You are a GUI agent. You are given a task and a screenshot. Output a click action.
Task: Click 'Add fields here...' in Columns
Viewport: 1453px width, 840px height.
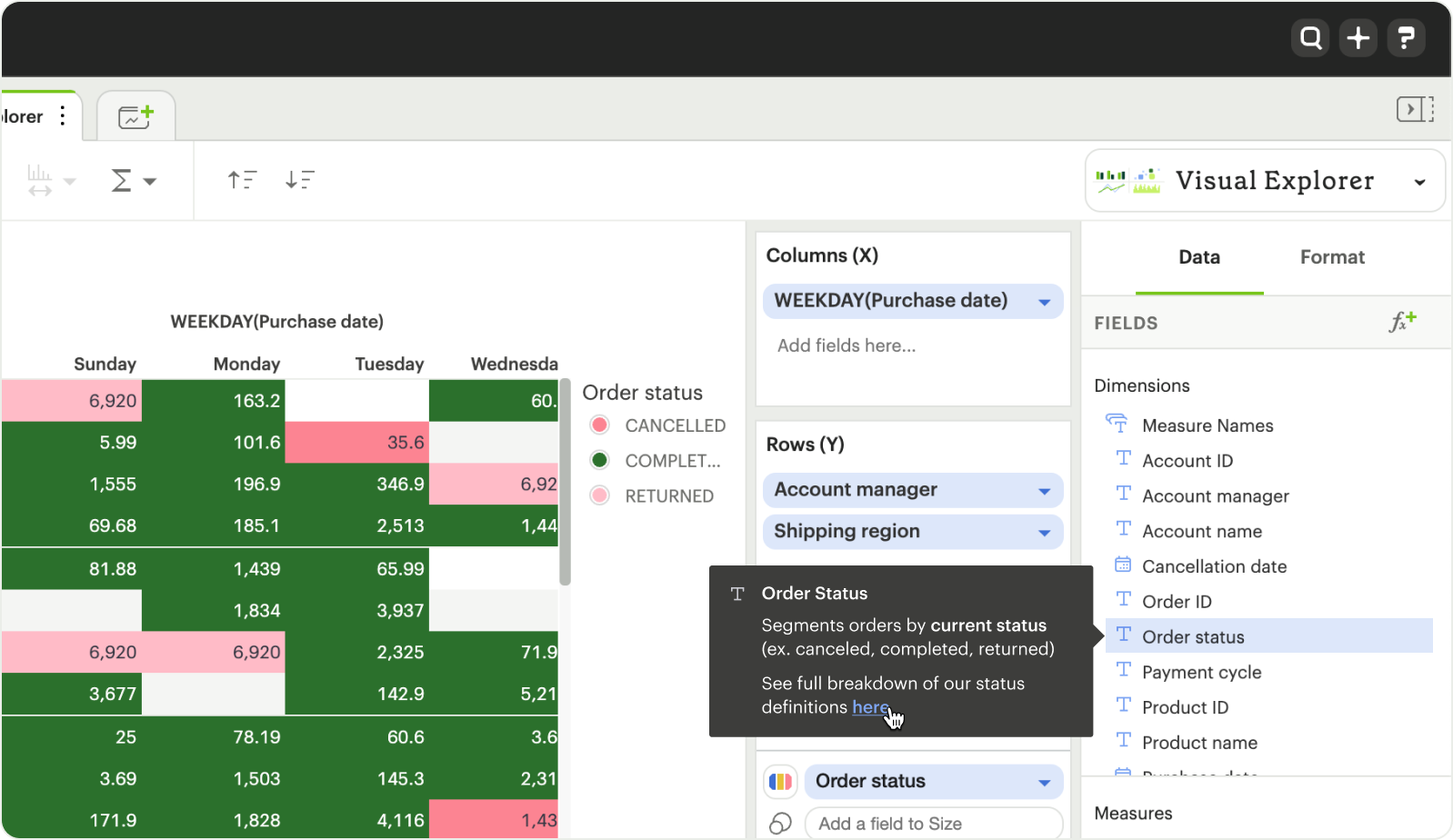(847, 345)
